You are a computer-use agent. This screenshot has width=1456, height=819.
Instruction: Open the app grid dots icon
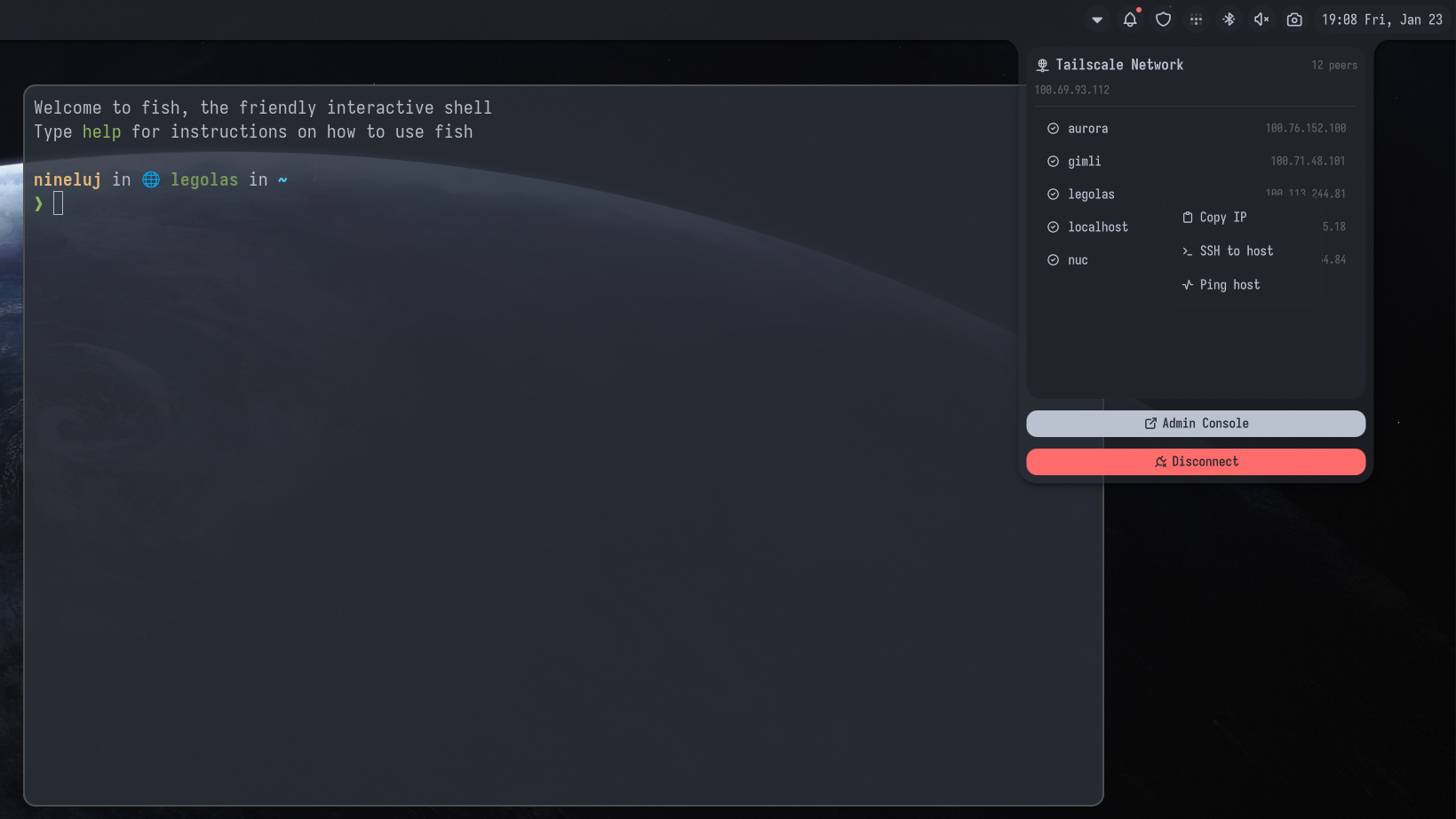click(x=1196, y=20)
